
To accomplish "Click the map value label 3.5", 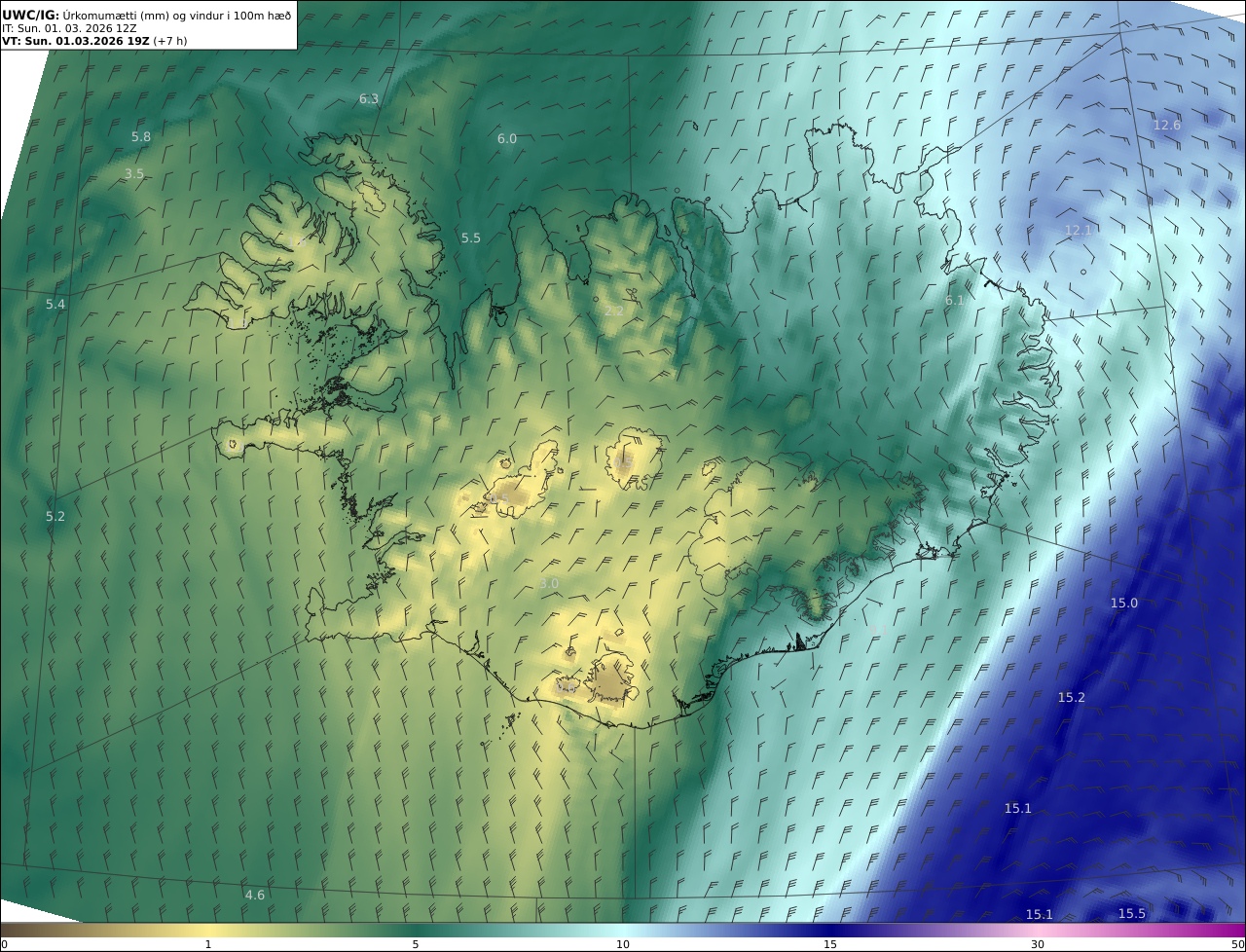I will [x=134, y=174].
